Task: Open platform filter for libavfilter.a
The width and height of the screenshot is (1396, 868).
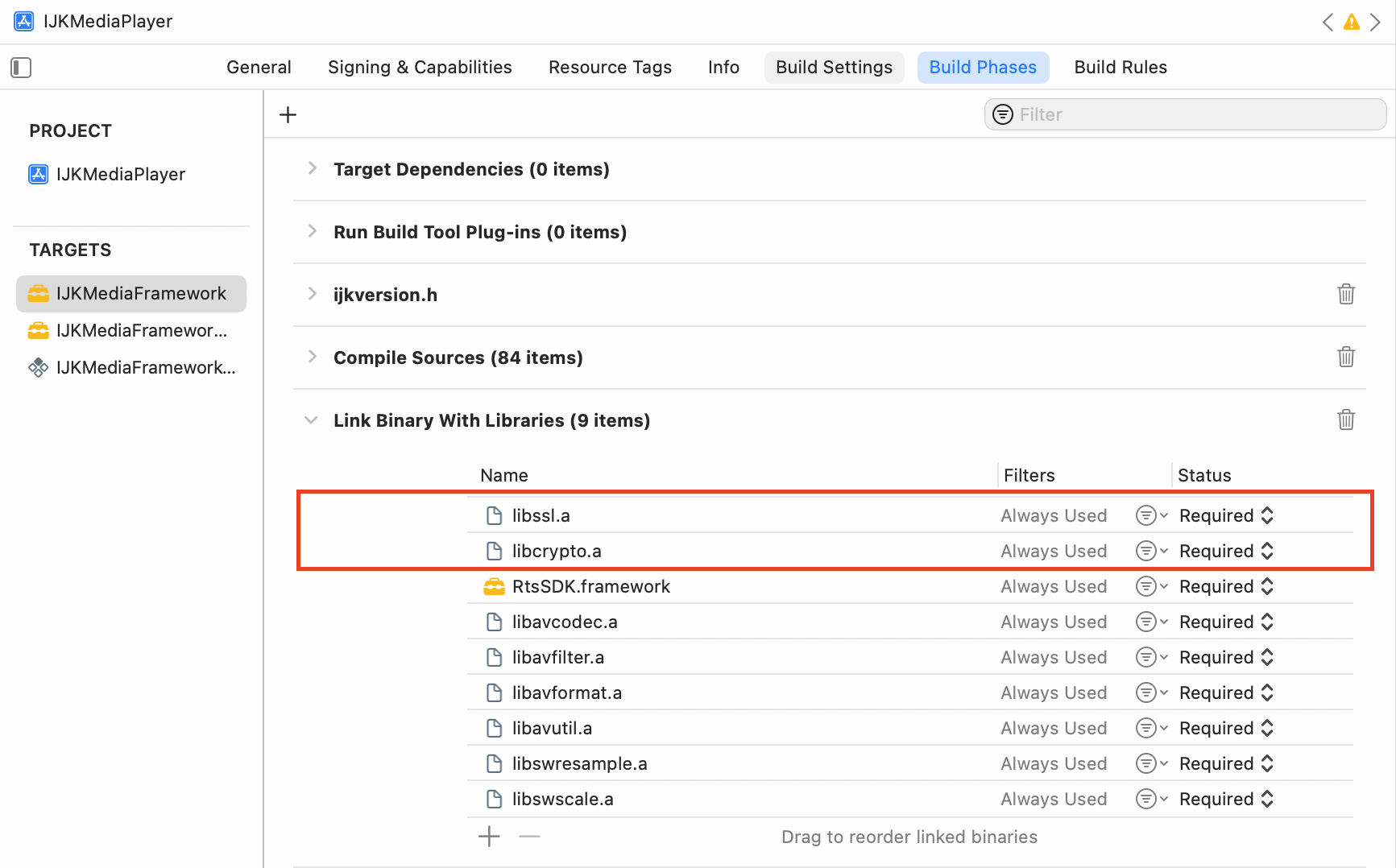Action: (1152, 657)
